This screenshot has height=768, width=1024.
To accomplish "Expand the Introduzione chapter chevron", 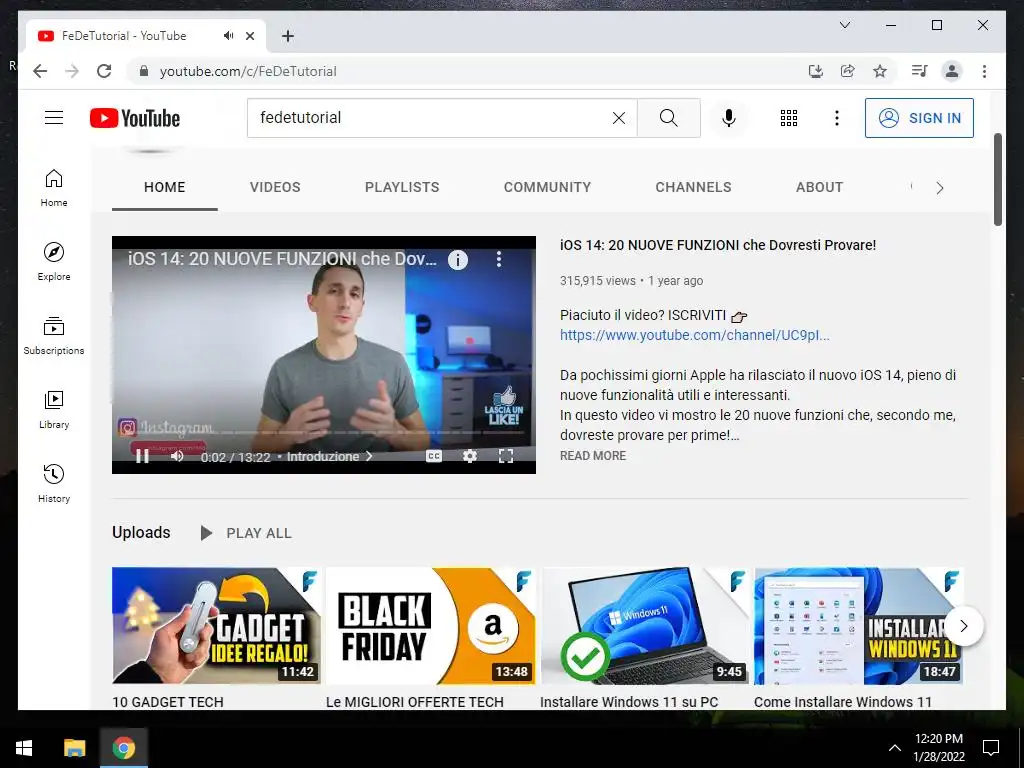I will point(369,456).
